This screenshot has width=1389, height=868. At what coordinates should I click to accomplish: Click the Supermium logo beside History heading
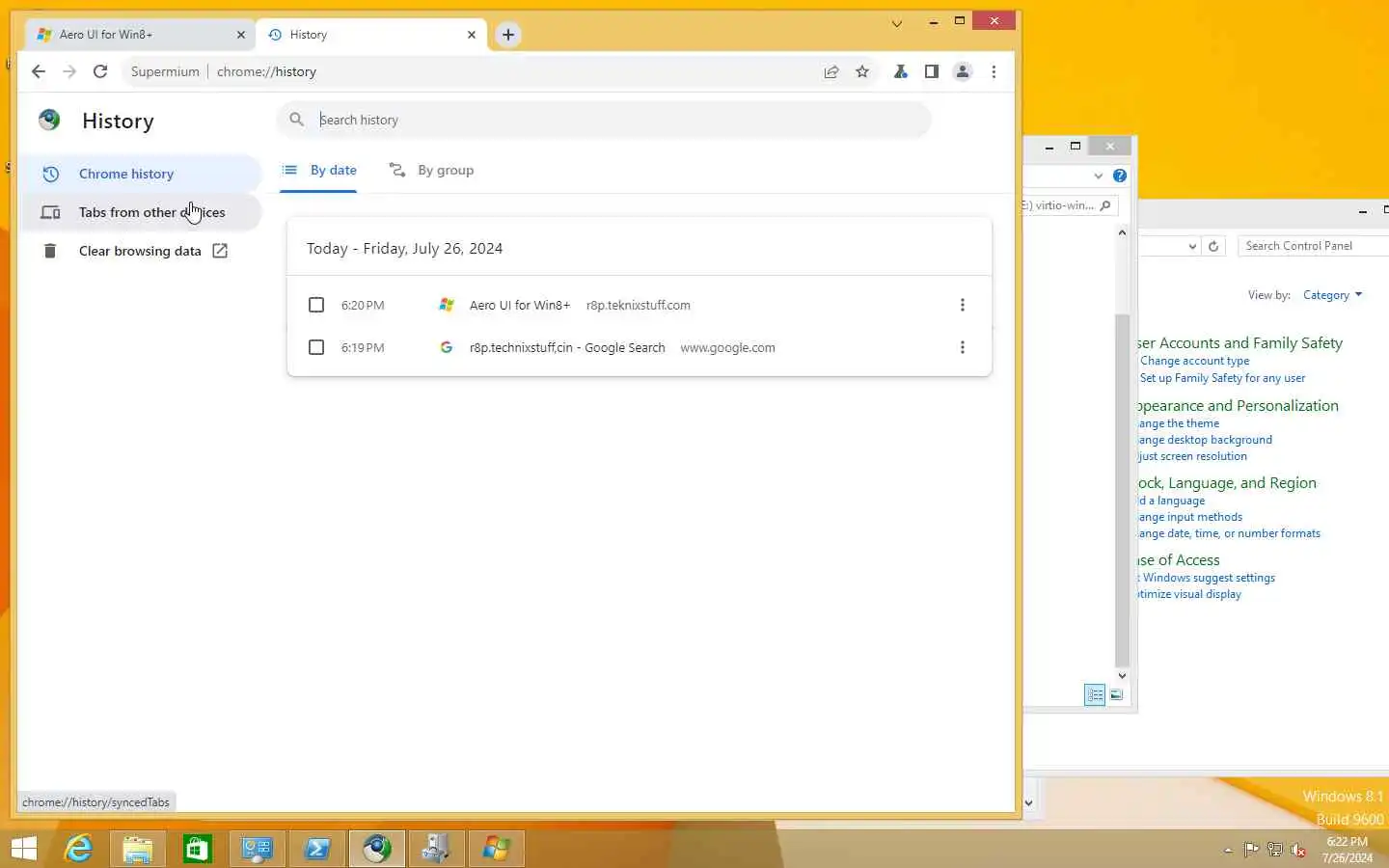(49, 120)
